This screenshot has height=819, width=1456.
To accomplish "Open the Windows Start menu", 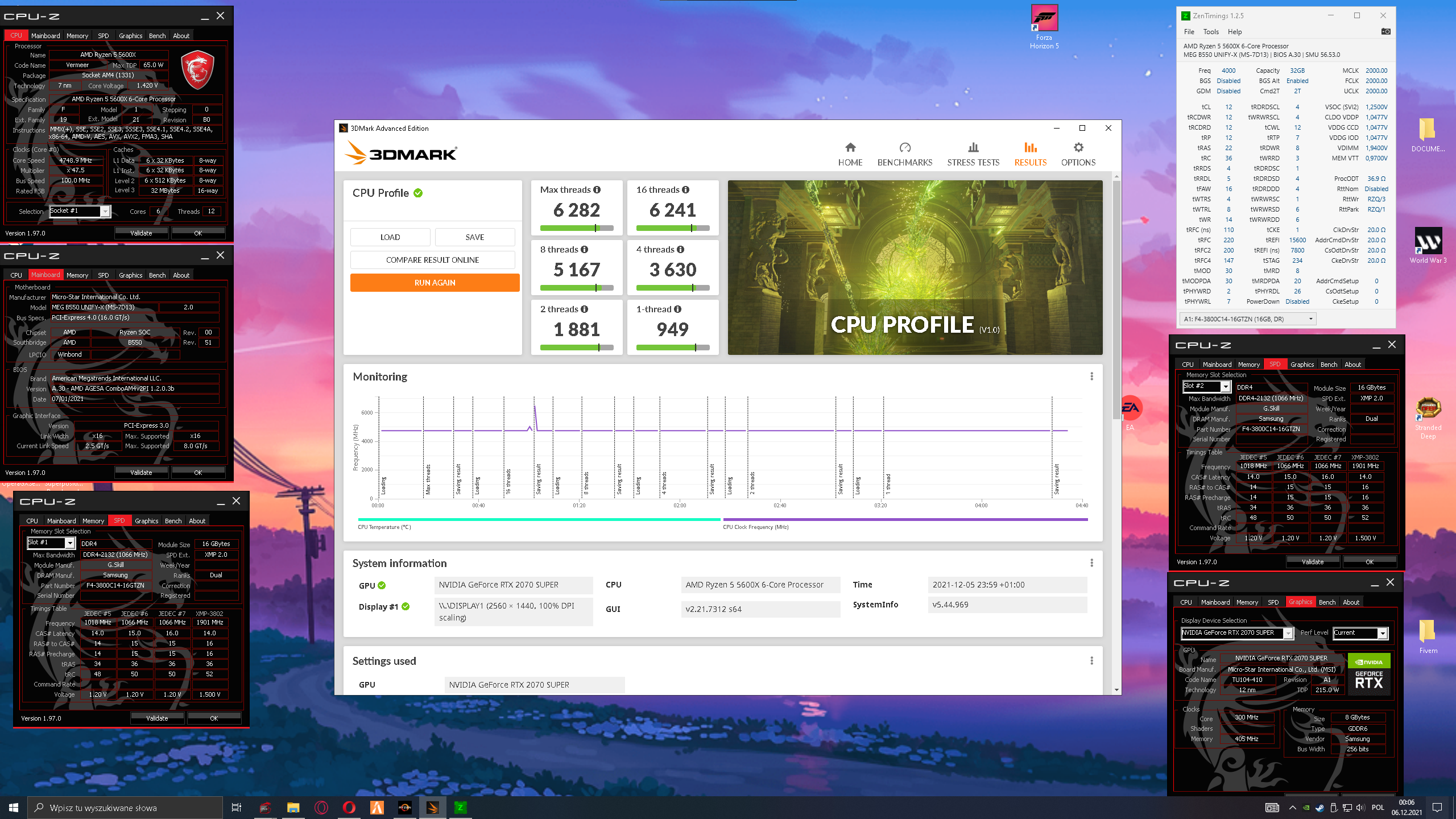I will pos(14,808).
